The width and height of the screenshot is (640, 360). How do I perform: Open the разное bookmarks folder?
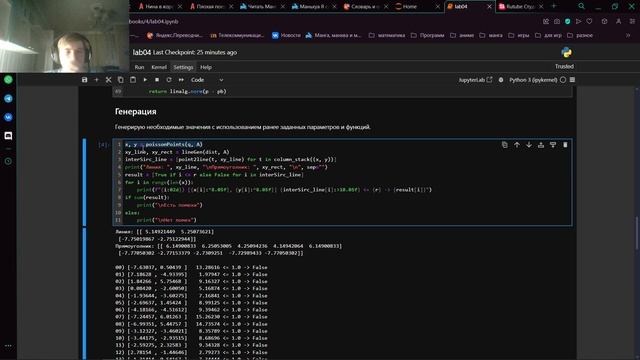pos(580,36)
